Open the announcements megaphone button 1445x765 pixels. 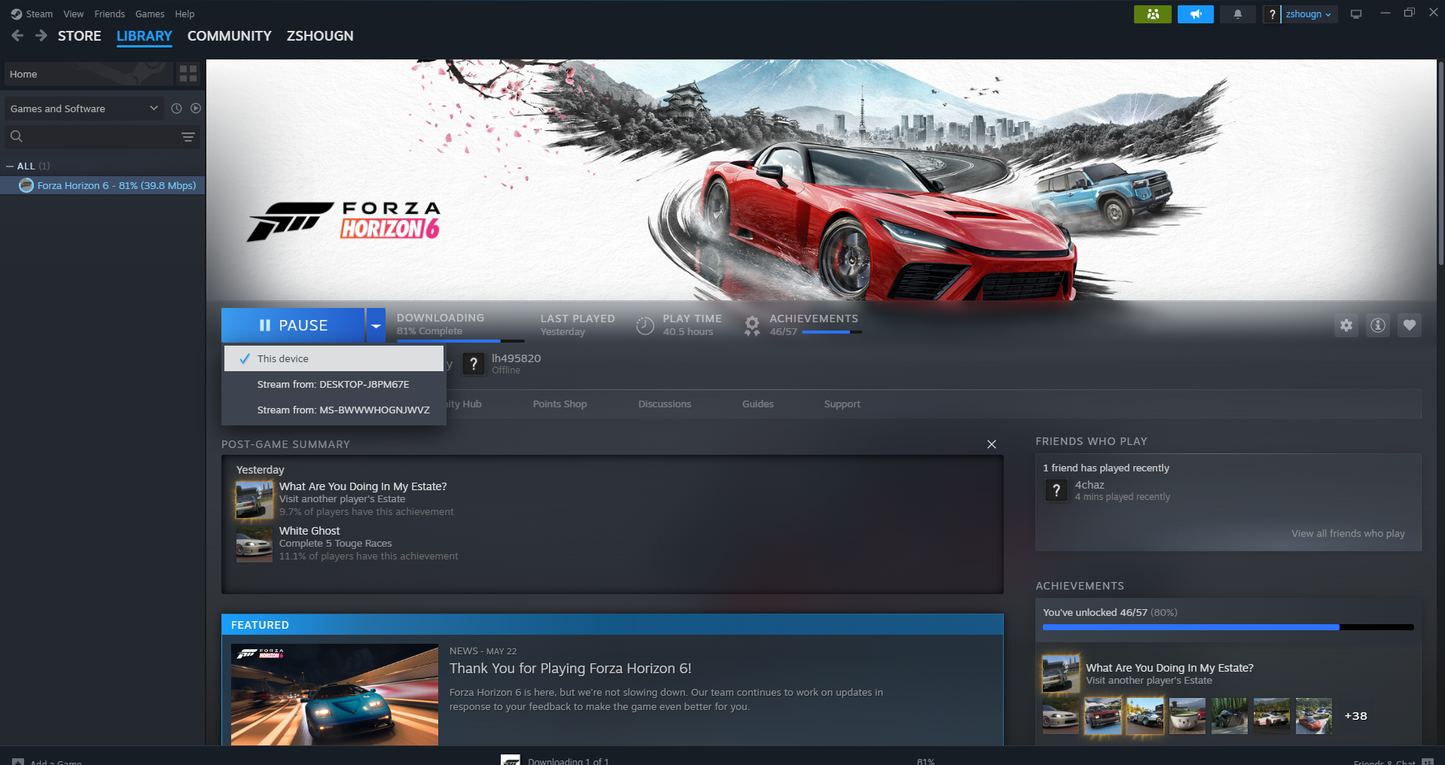point(1195,14)
